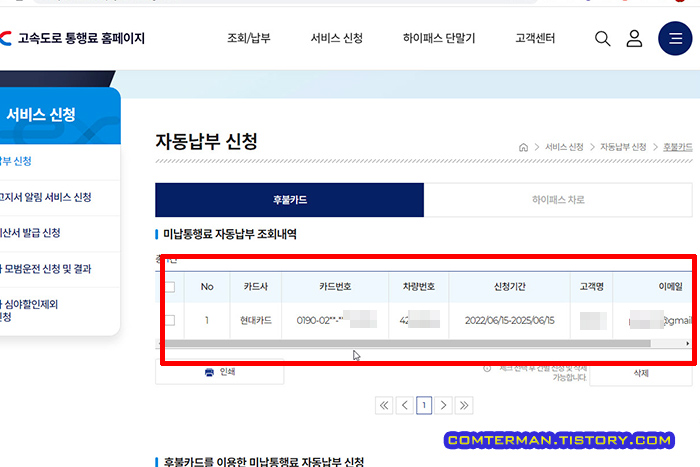
Task: Click the home icon in breadcrumb
Action: click(x=523, y=147)
